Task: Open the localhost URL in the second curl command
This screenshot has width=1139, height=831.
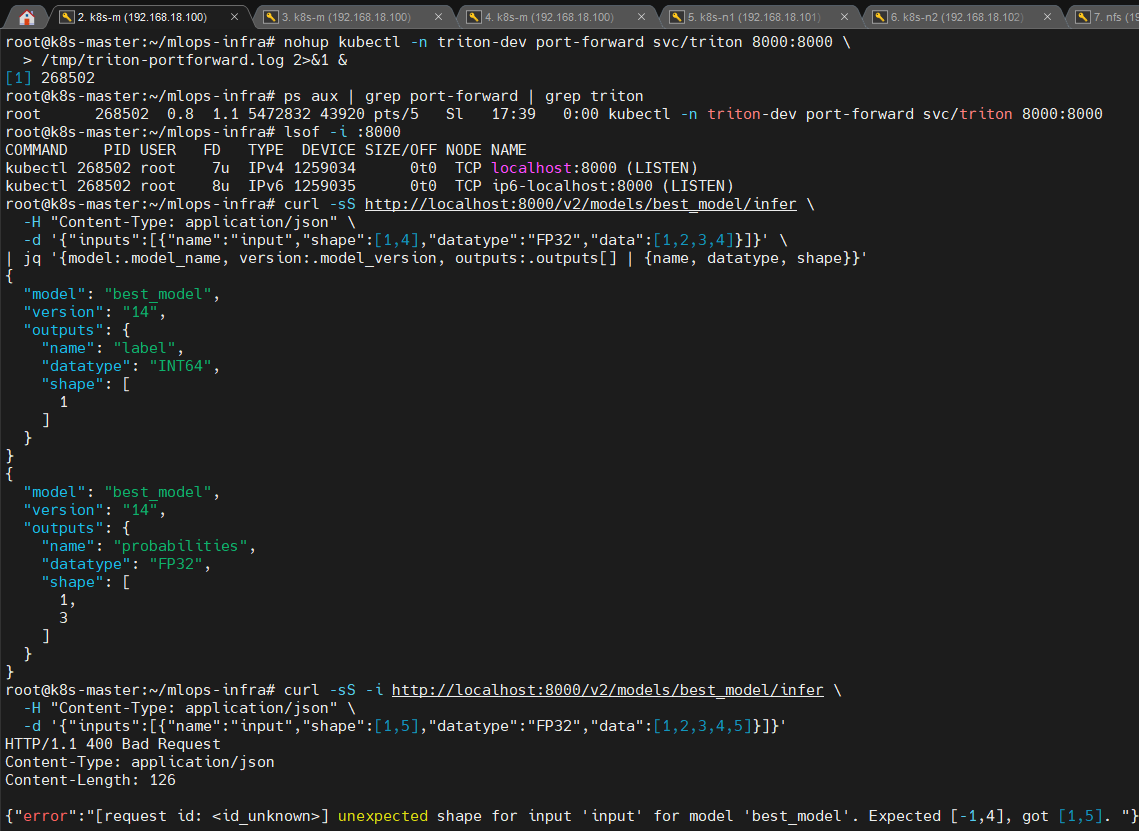Action: coord(608,690)
